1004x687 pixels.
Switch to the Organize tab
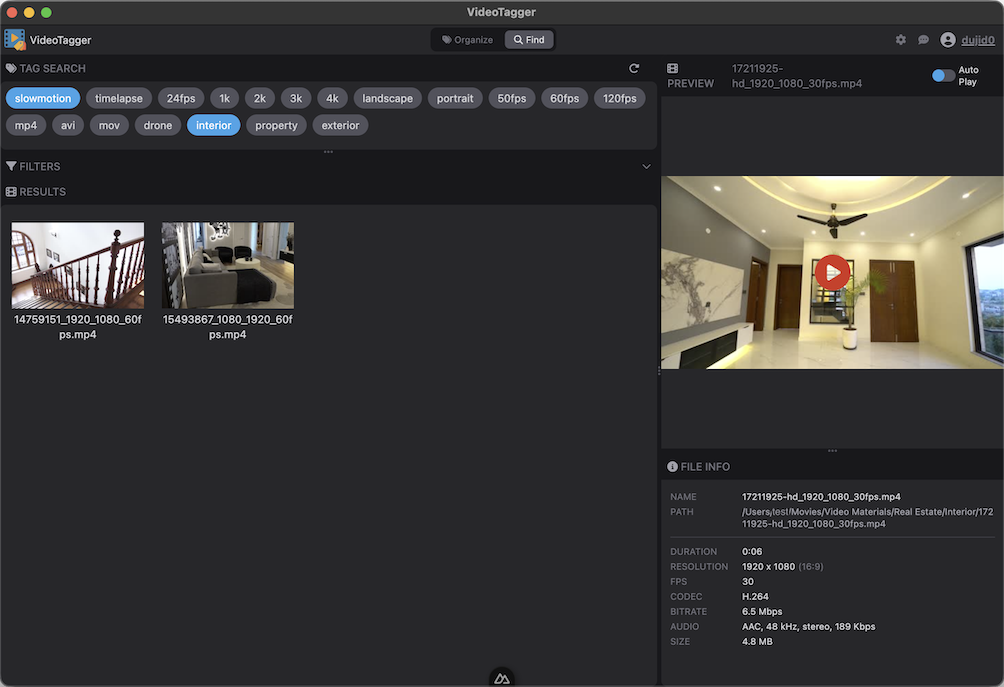(467, 40)
